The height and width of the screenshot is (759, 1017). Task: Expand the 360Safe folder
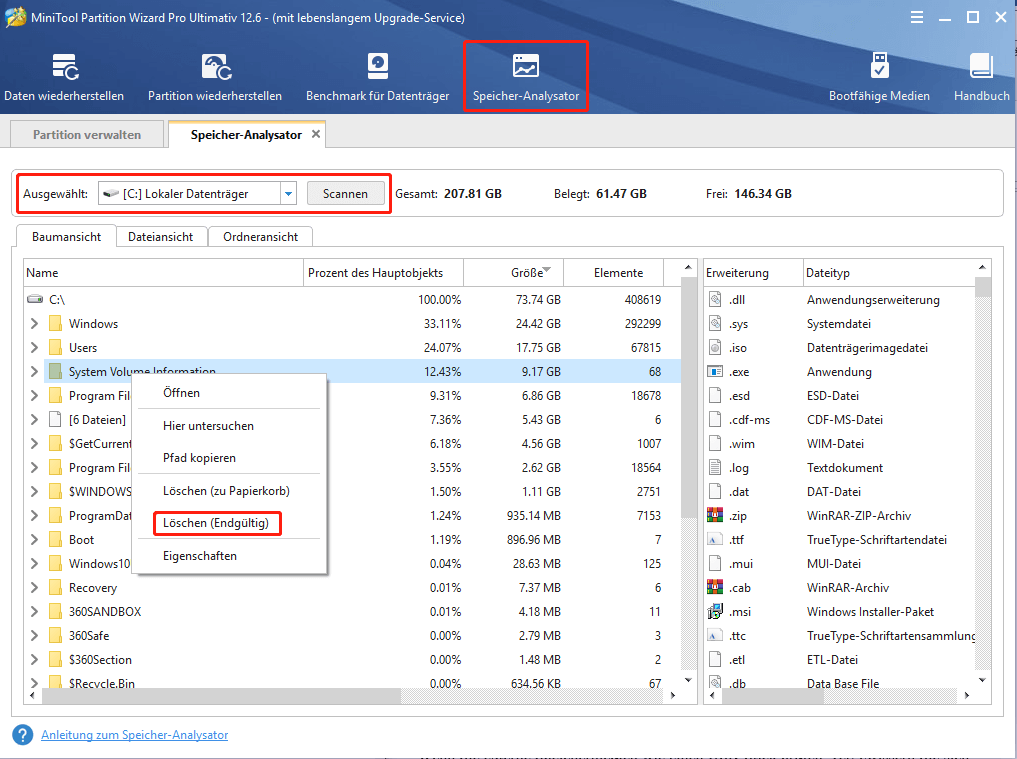pyautogui.click(x=34, y=636)
